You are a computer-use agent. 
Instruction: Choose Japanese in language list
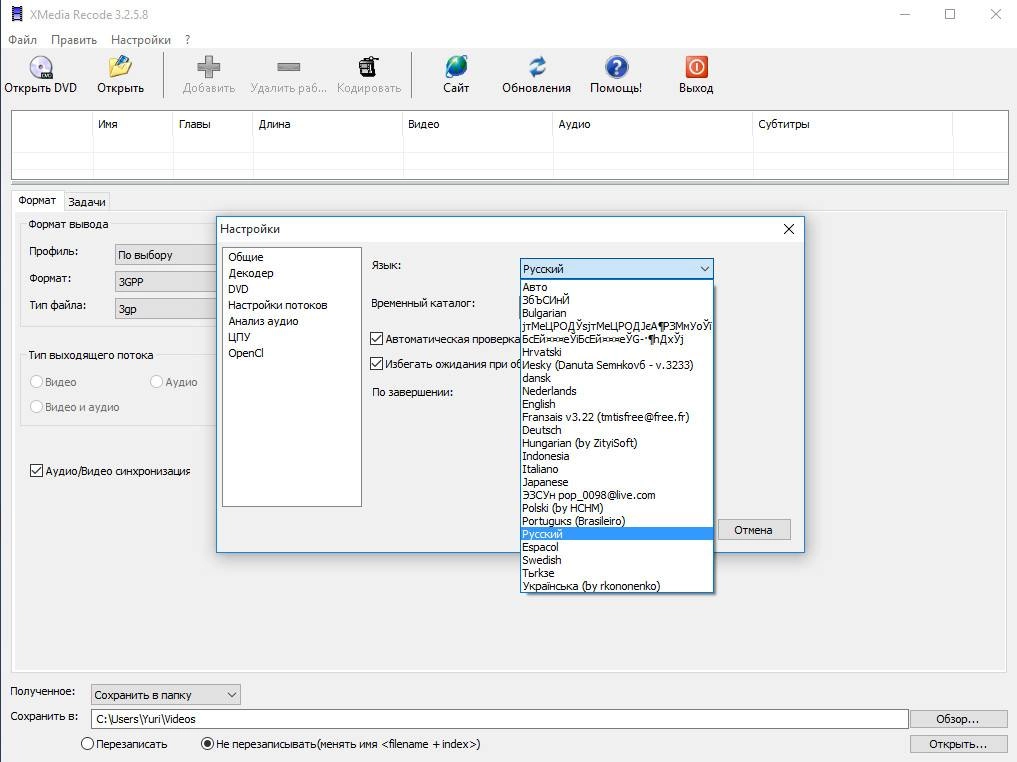[x=617, y=482]
